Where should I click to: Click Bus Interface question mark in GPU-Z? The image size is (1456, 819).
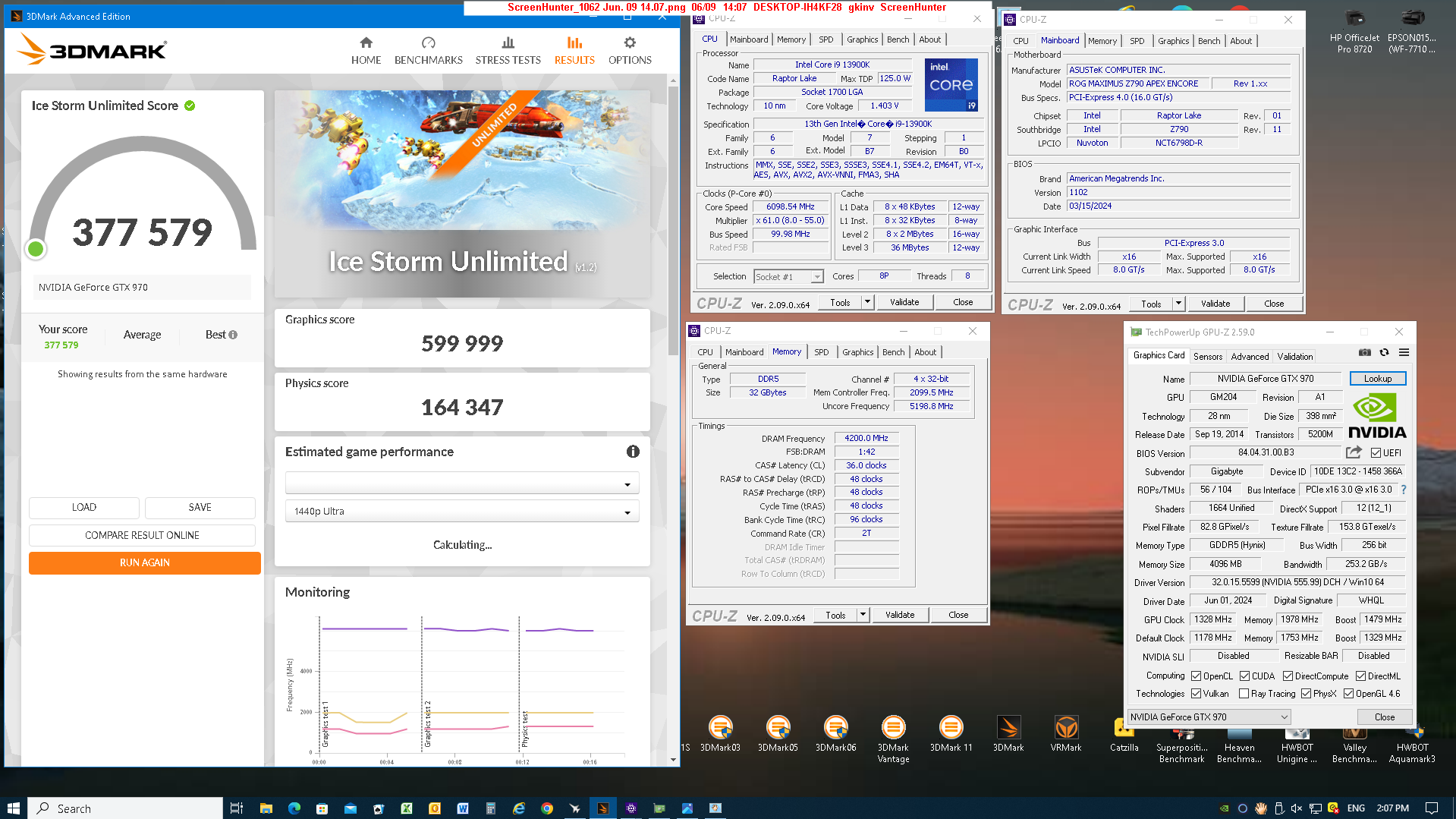tap(1403, 490)
